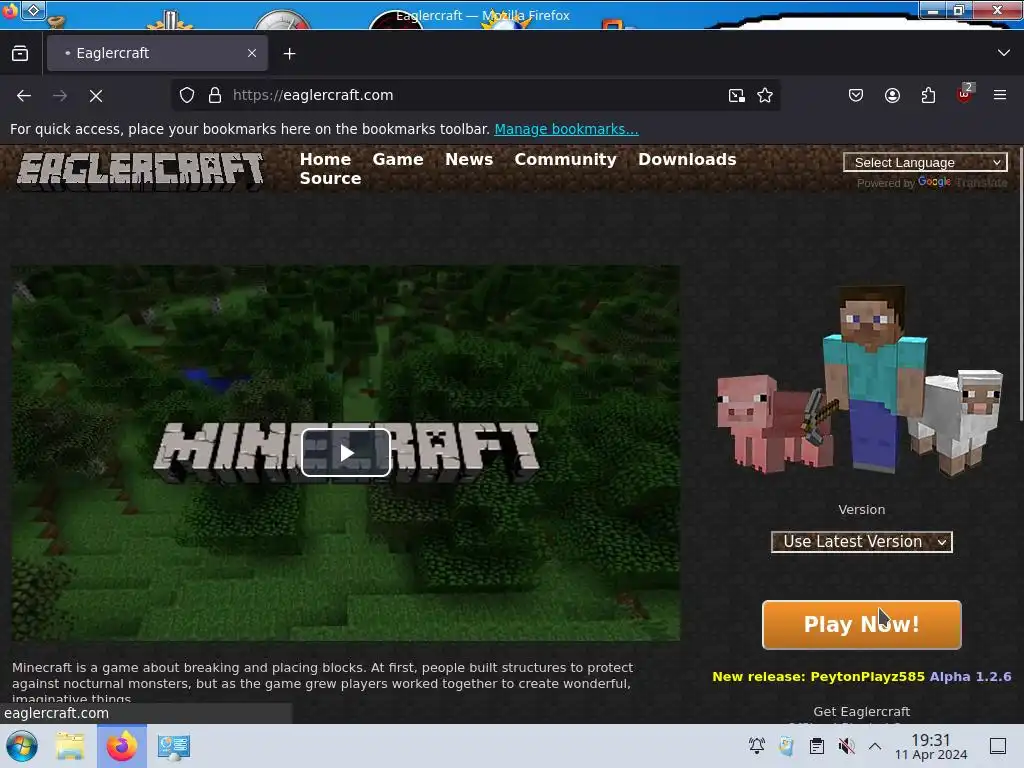
Task: Click the Eaglercraft site logo
Action: coord(140,171)
